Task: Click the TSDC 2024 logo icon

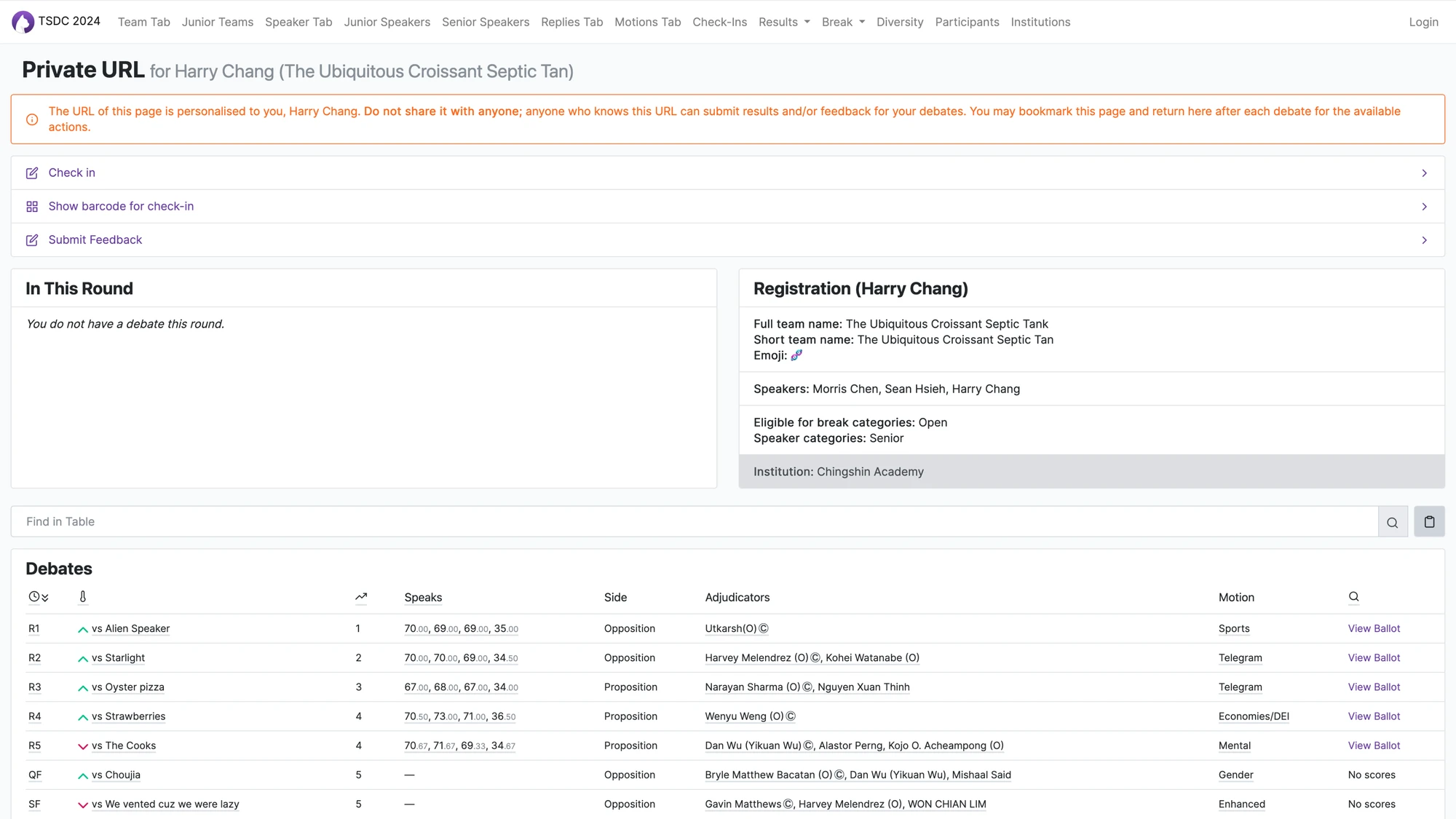Action: tap(23, 22)
